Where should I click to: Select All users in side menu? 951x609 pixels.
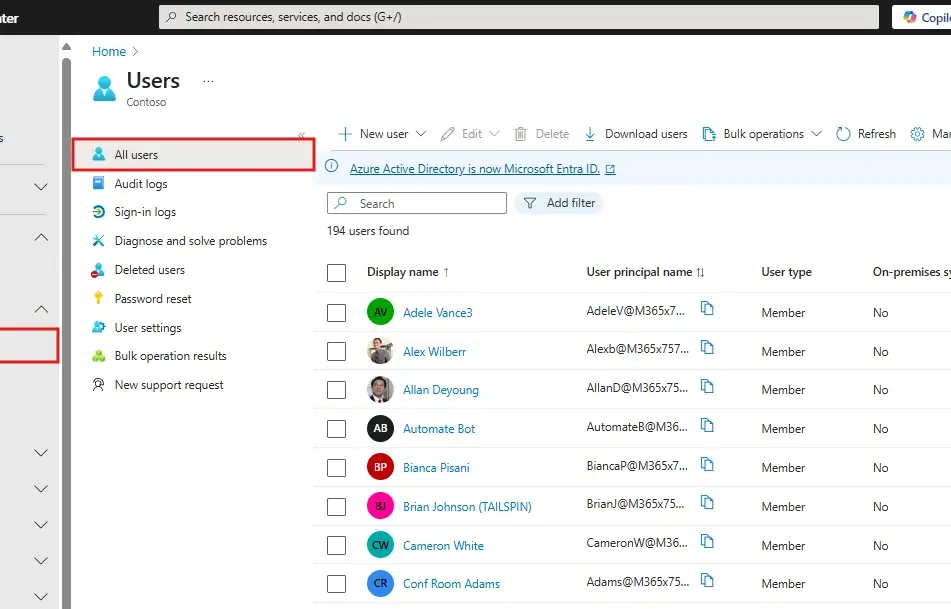pyautogui.click(x=193, y=154)
